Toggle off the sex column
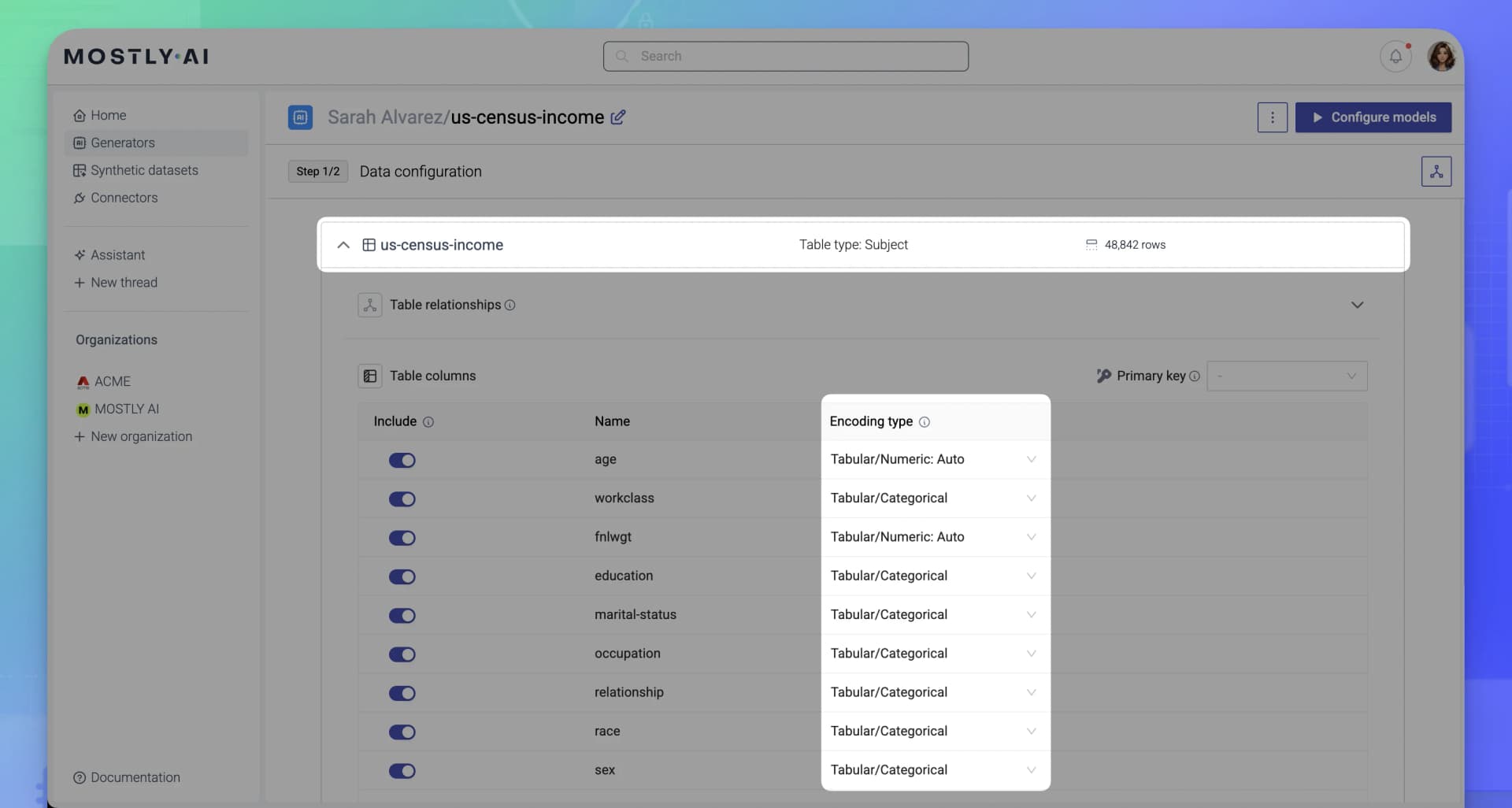 coord(402,771)
